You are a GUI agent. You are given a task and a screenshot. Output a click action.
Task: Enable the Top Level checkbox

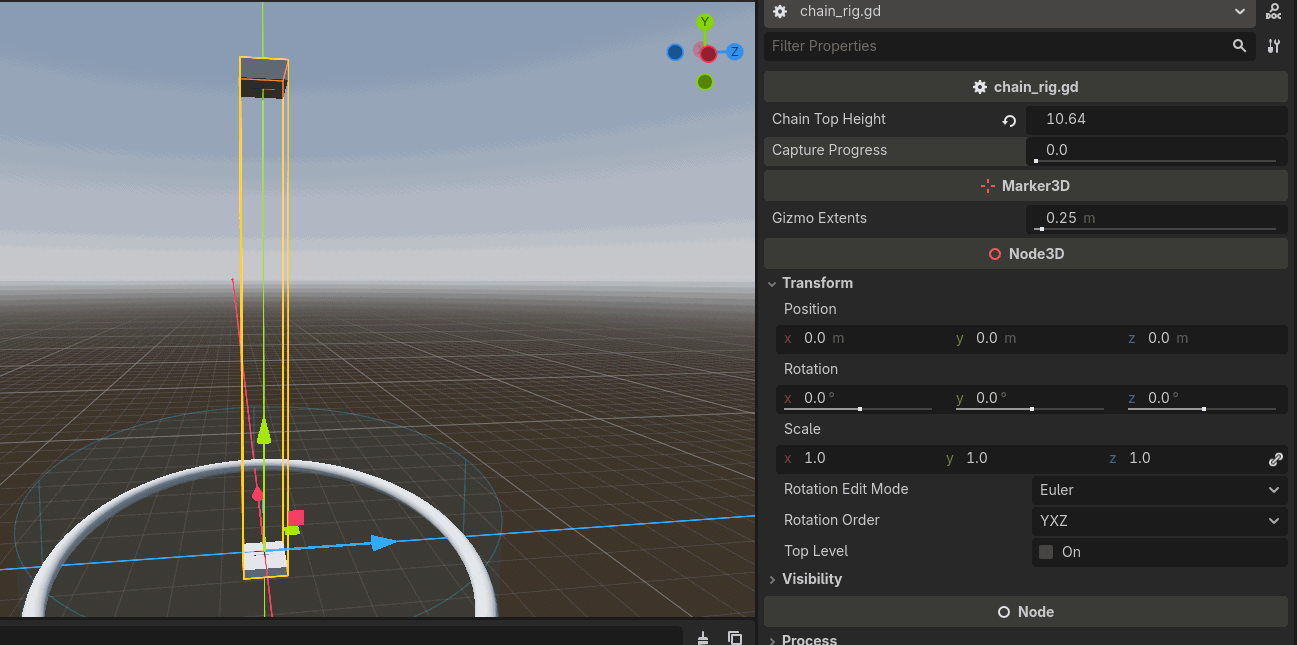tap(1046, 552)
